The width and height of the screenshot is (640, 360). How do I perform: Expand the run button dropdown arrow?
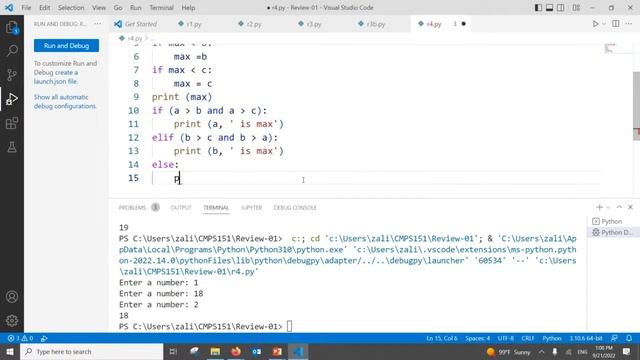(604, 24)
